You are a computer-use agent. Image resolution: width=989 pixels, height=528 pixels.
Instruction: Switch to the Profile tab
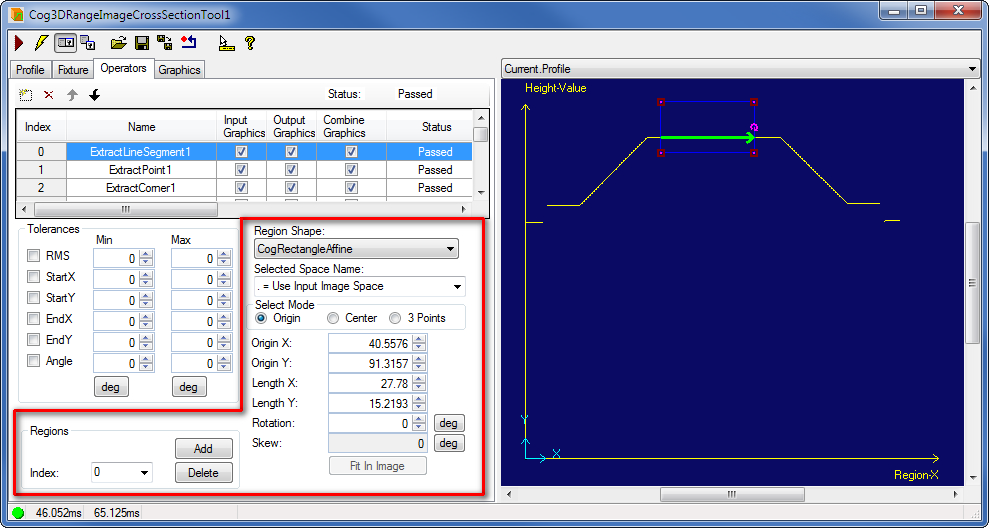tap(30, 70)
